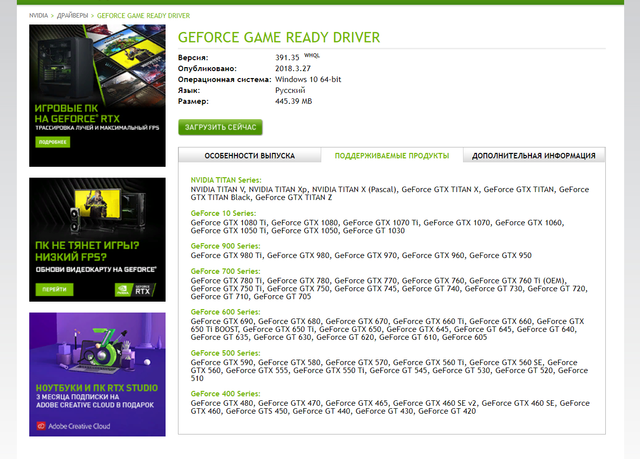Screen dimensions: 640x459
Task: Click the NVIDIA TITAN Series heading
Action: point(226,180)
